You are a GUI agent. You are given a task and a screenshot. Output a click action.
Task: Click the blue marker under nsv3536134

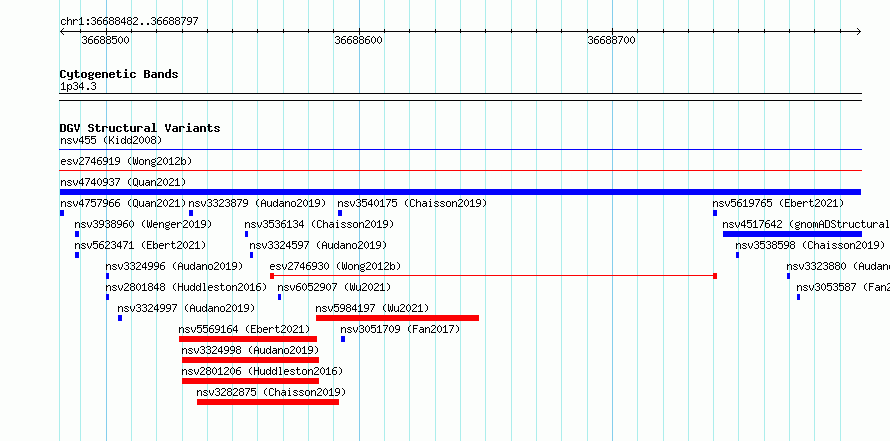pyautogui.click(x=246, y=234)
